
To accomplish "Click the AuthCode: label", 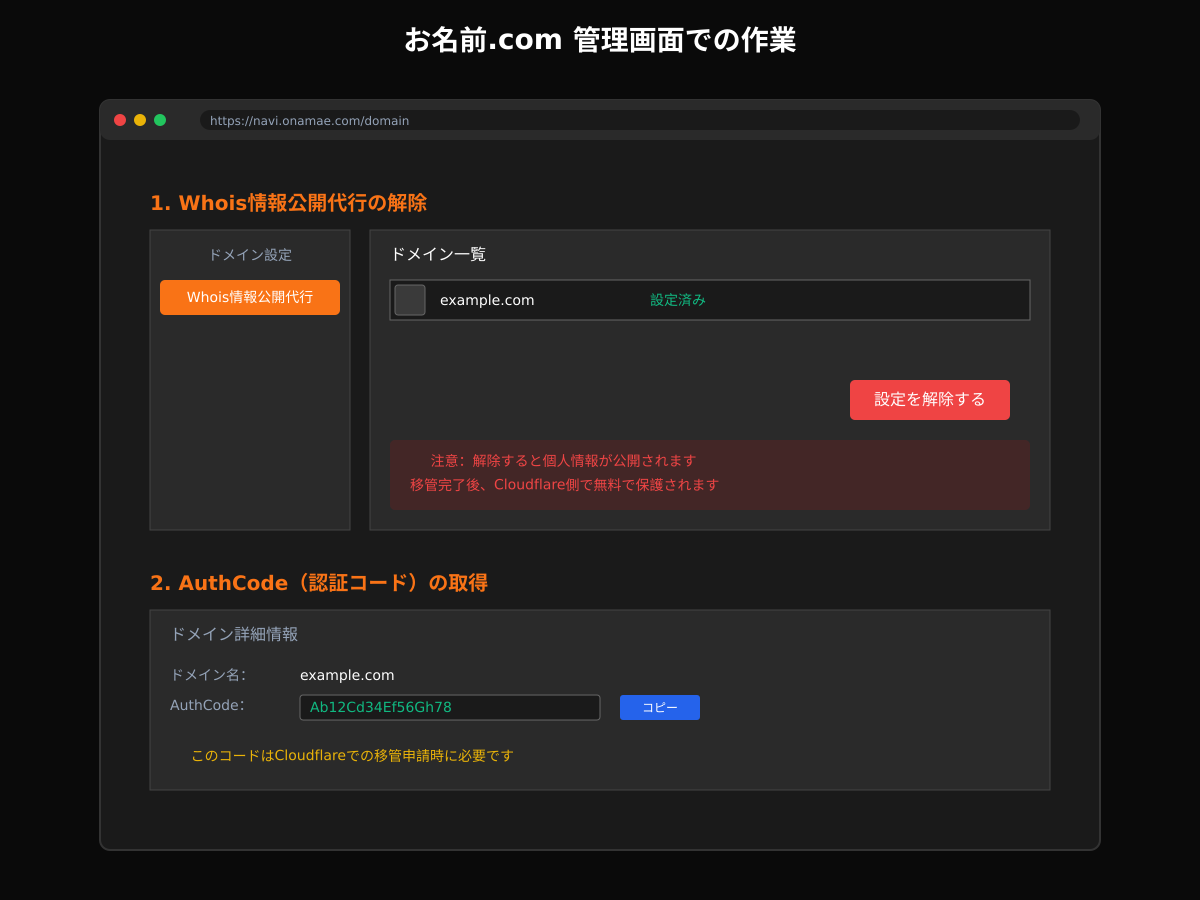I will click(207, 705).
